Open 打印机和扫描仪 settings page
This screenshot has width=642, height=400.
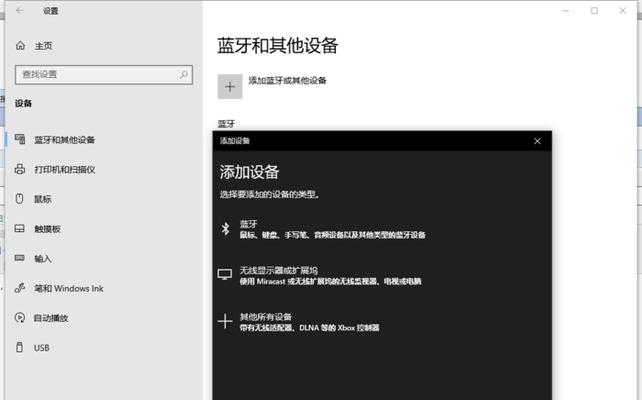(65, 169)
